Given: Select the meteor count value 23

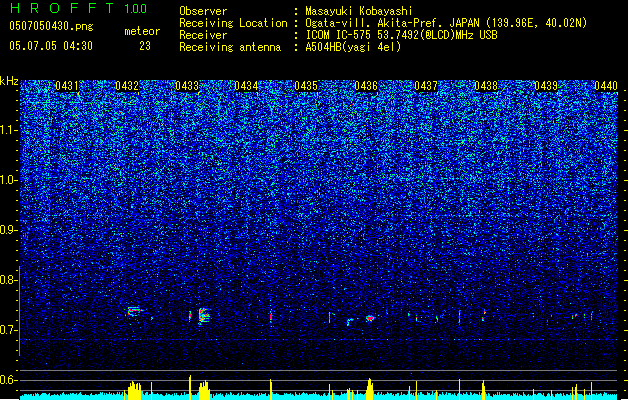Looking at the screenshot, I should (x=145, y=46).
